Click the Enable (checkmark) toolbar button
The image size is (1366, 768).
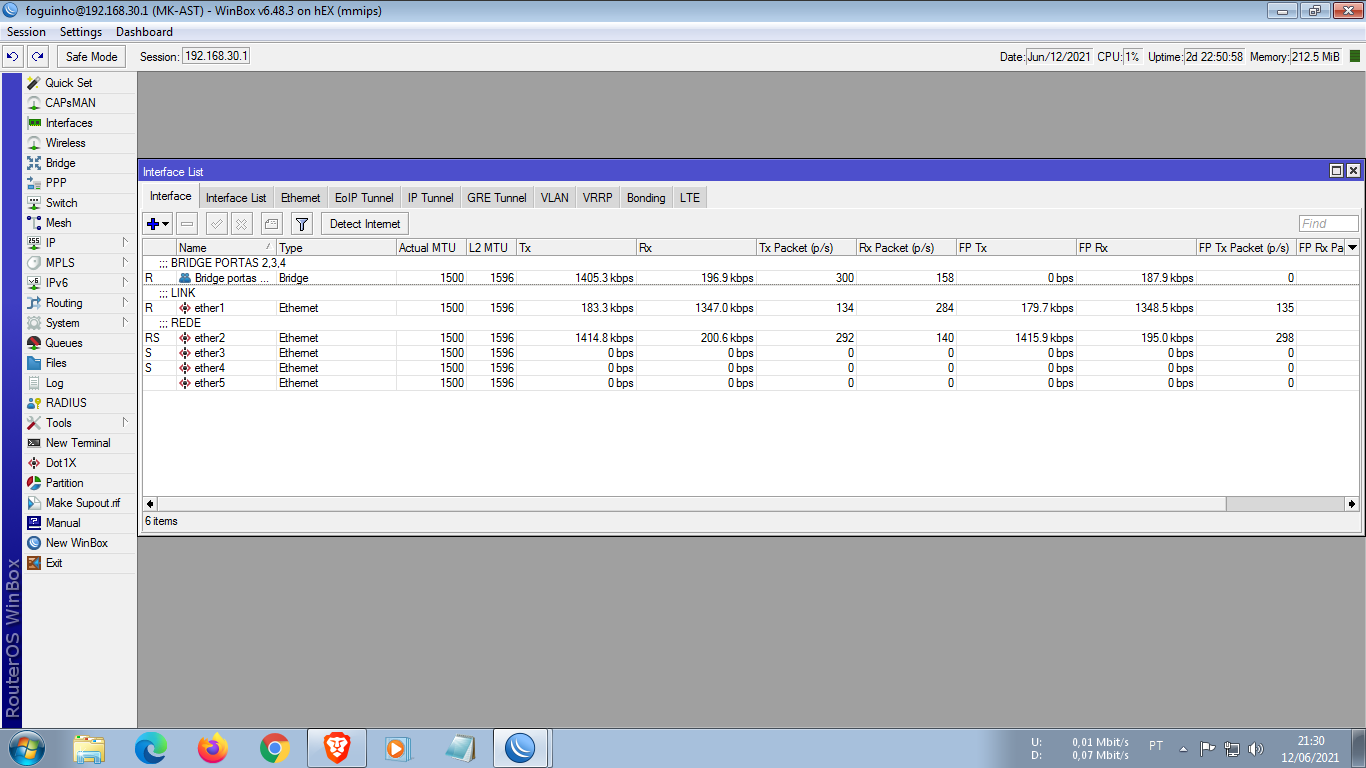click(x=217, y=224)
